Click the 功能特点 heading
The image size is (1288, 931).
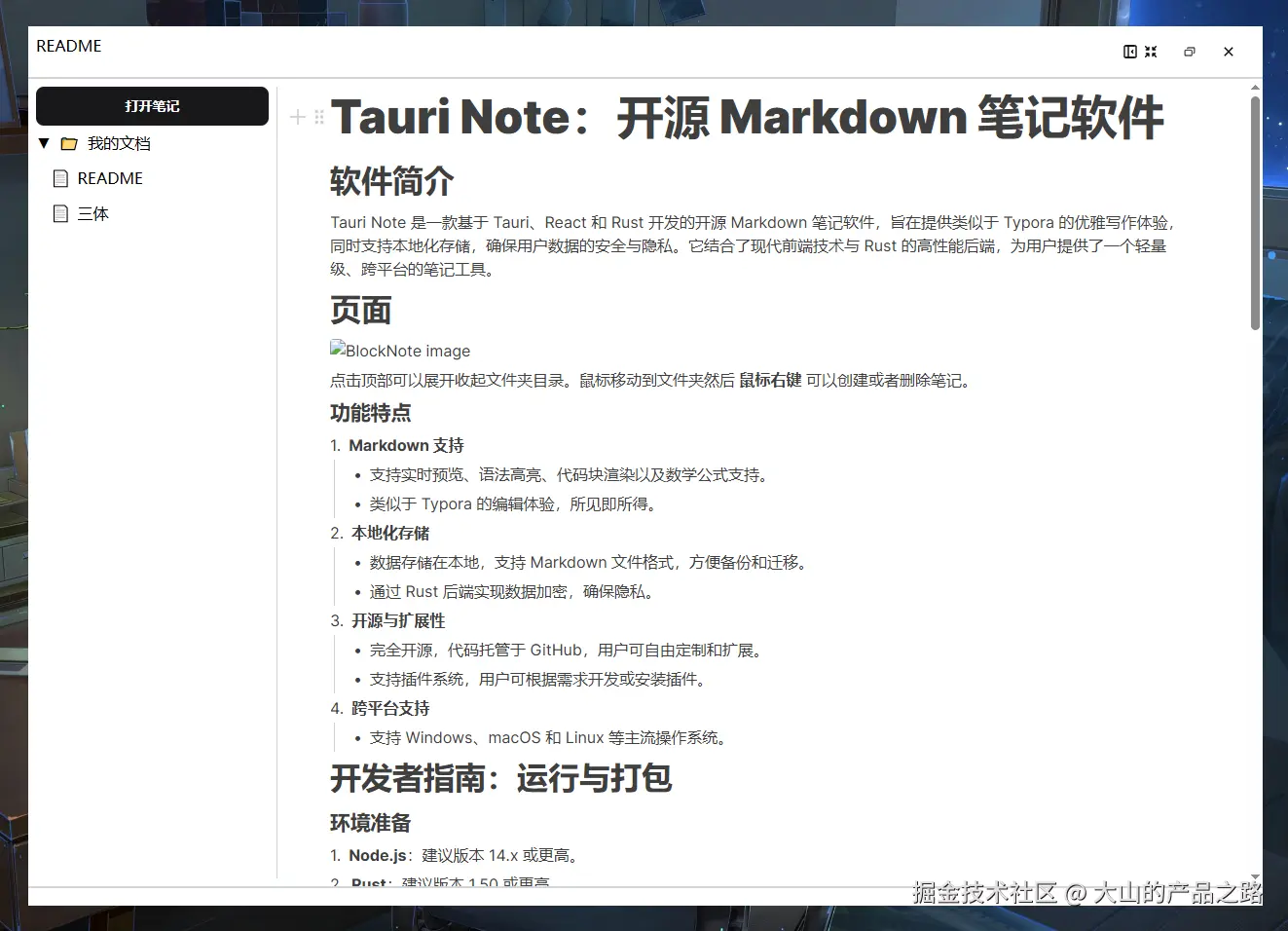click(x=371, y=413)
